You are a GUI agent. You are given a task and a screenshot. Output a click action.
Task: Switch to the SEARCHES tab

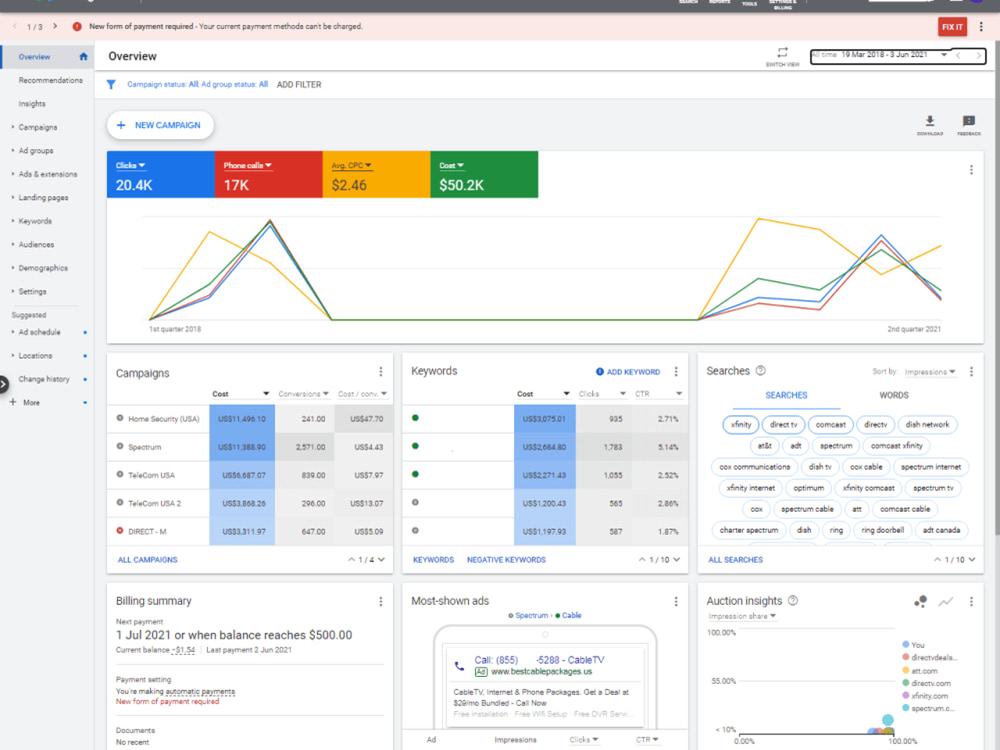786,395
